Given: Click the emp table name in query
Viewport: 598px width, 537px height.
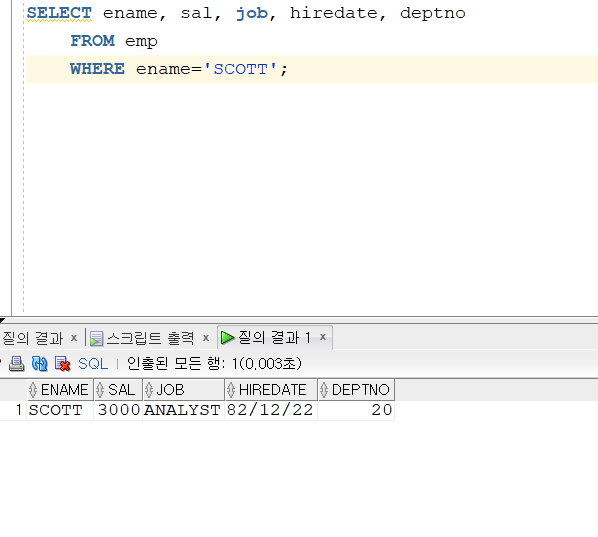Looking at the screenshot, I should click(141, 42).
